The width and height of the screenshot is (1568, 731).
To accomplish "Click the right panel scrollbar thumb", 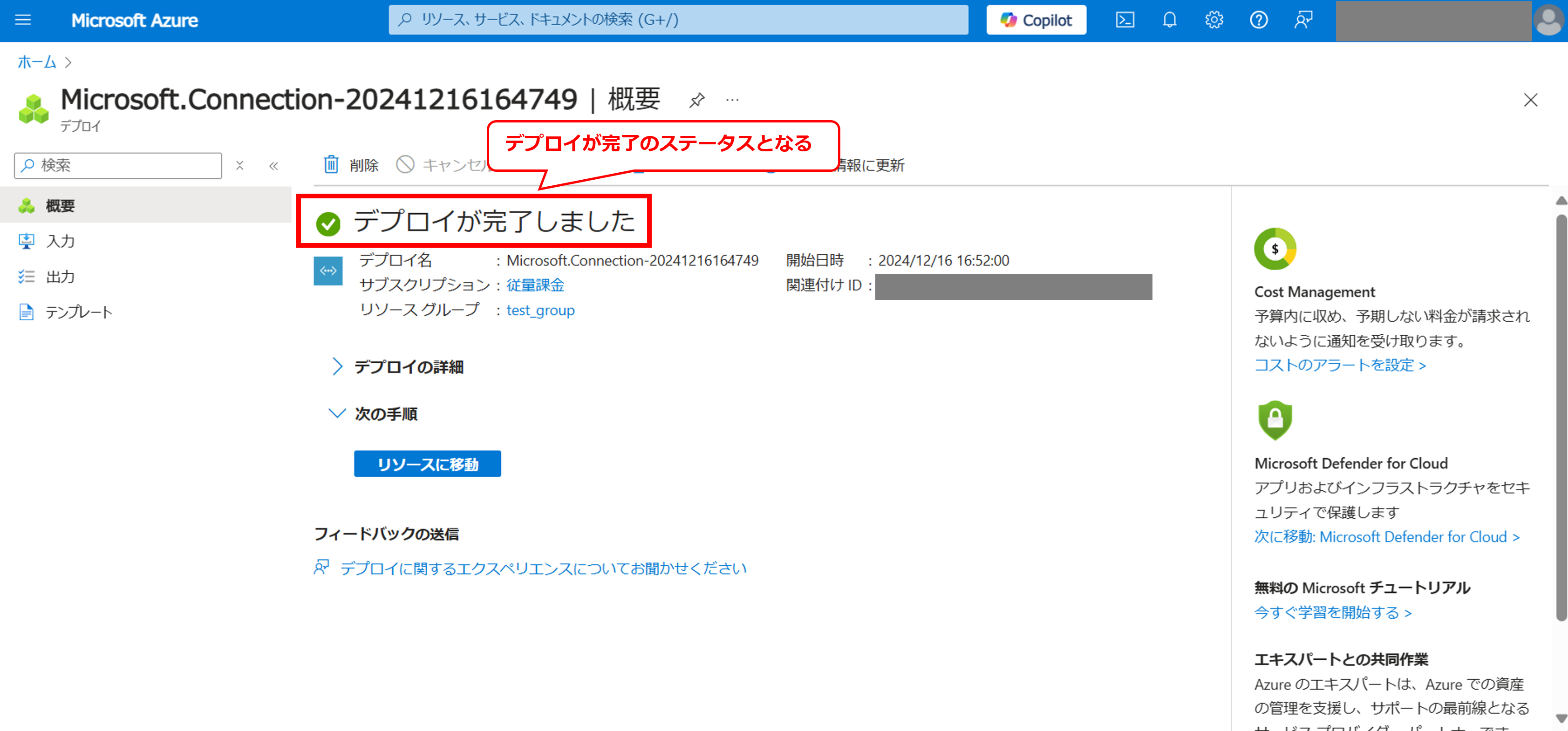I will (1561, 417).
